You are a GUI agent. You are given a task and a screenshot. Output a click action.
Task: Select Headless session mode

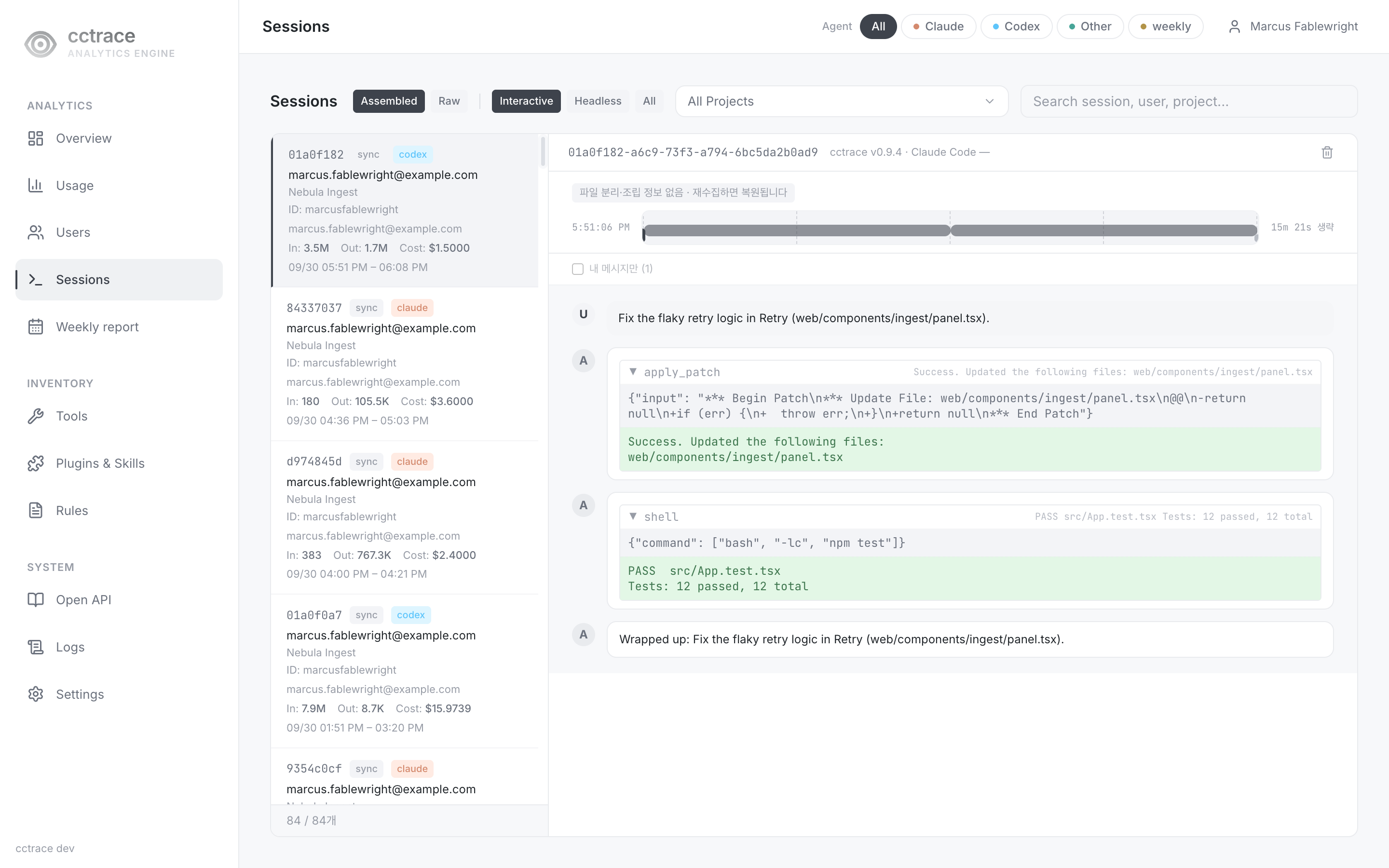[598, 101]
